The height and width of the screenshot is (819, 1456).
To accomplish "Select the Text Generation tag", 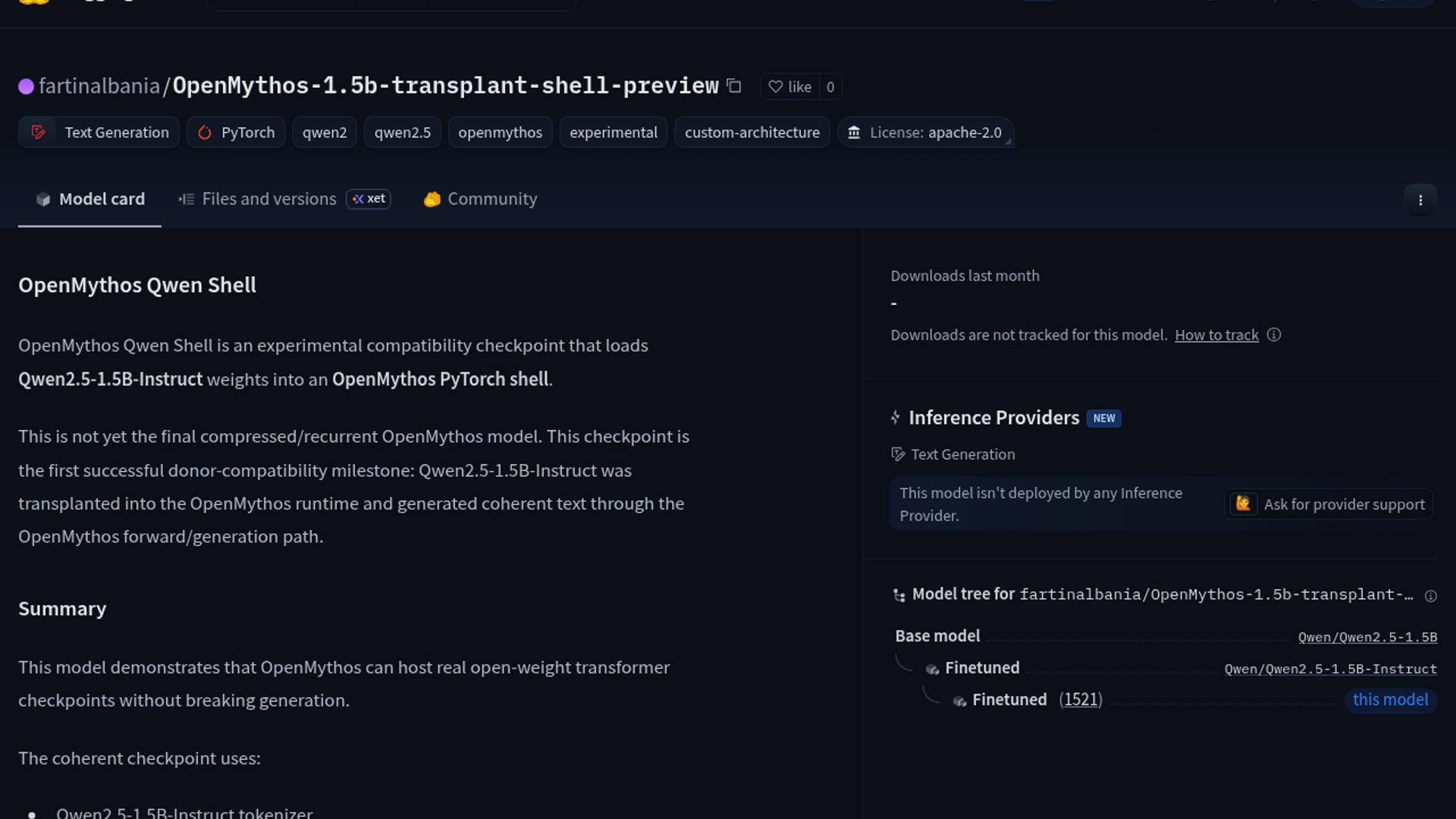I will point(99,132).
